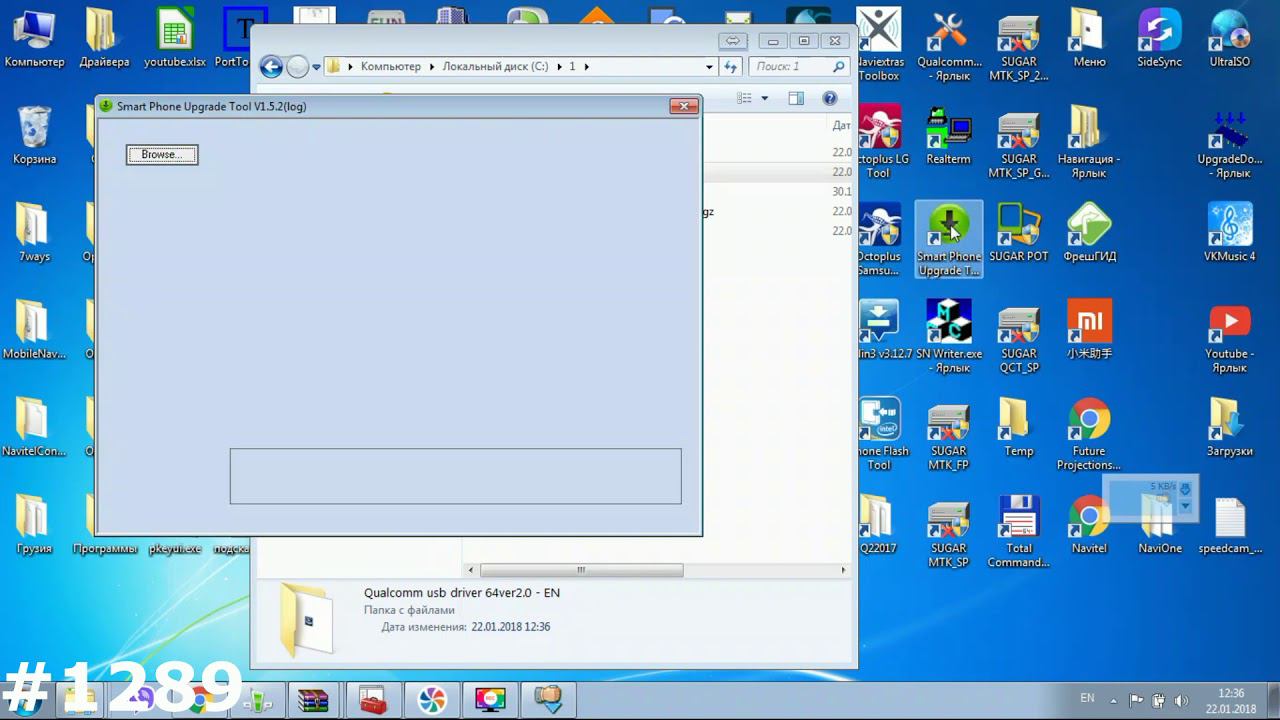Open the Навигация folder shortcut
This screenshot has height=720, width=1280.
pyautogui.click(x=1089, y=142)
